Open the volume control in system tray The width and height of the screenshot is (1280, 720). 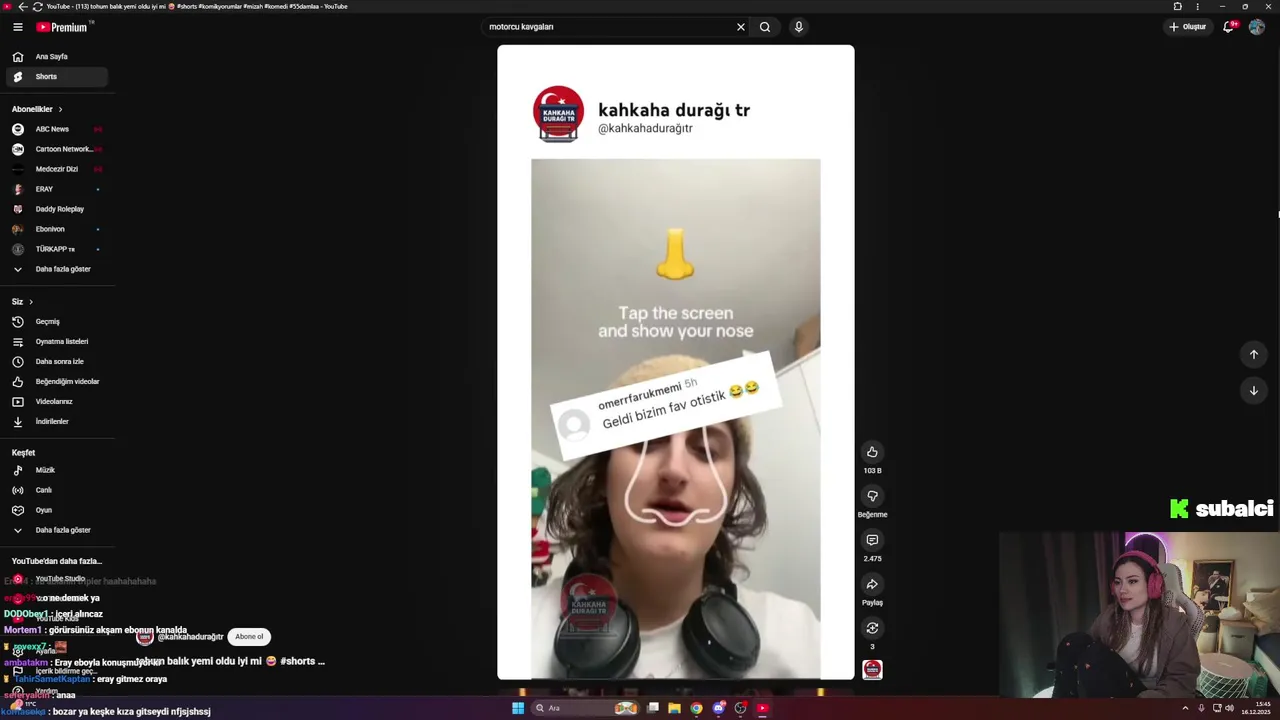(1229, 708)
